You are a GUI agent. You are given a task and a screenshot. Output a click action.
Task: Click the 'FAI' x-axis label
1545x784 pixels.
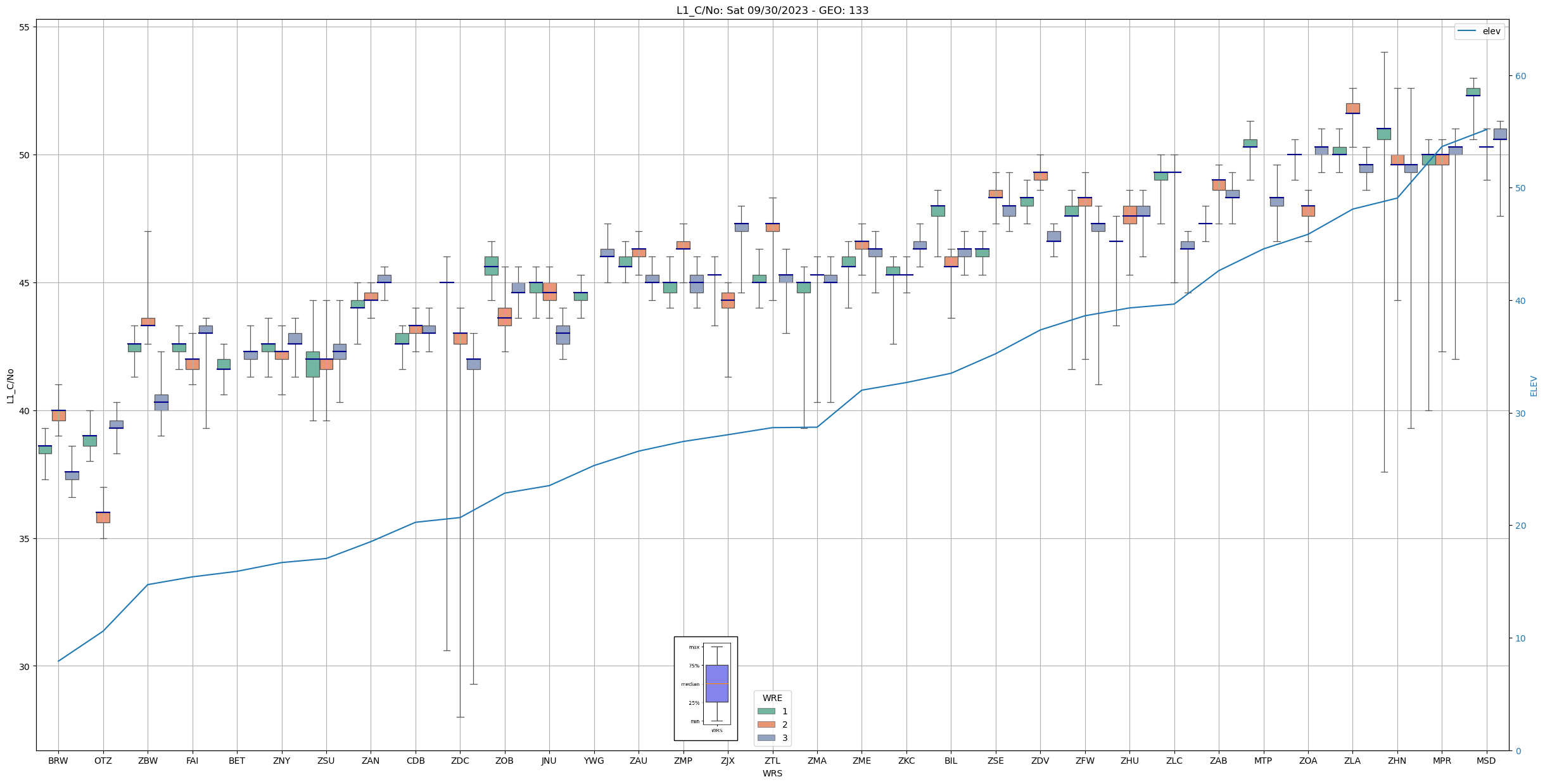(192, 761)
